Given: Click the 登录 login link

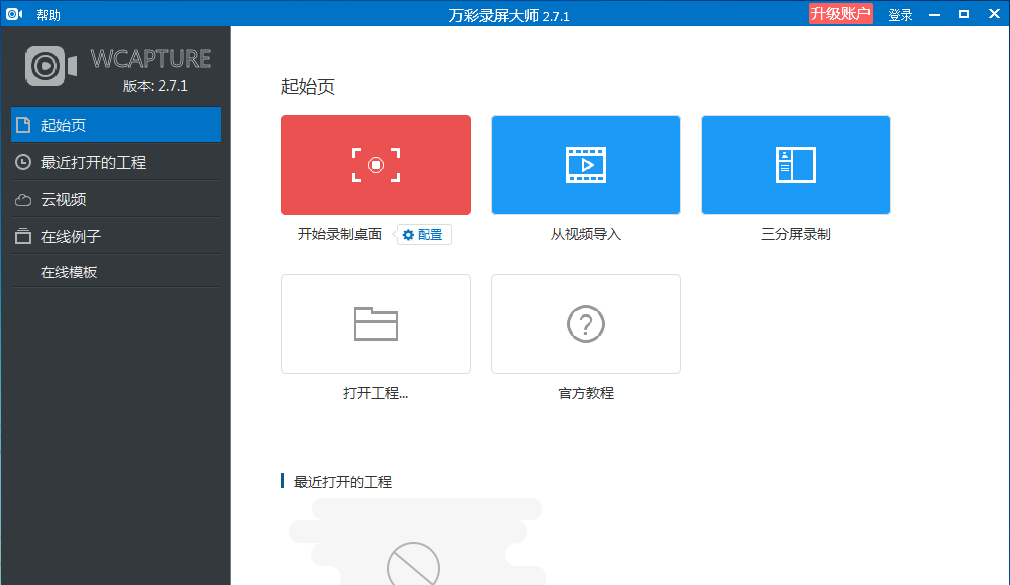Looking at the screenshot, I should point(898,14).
